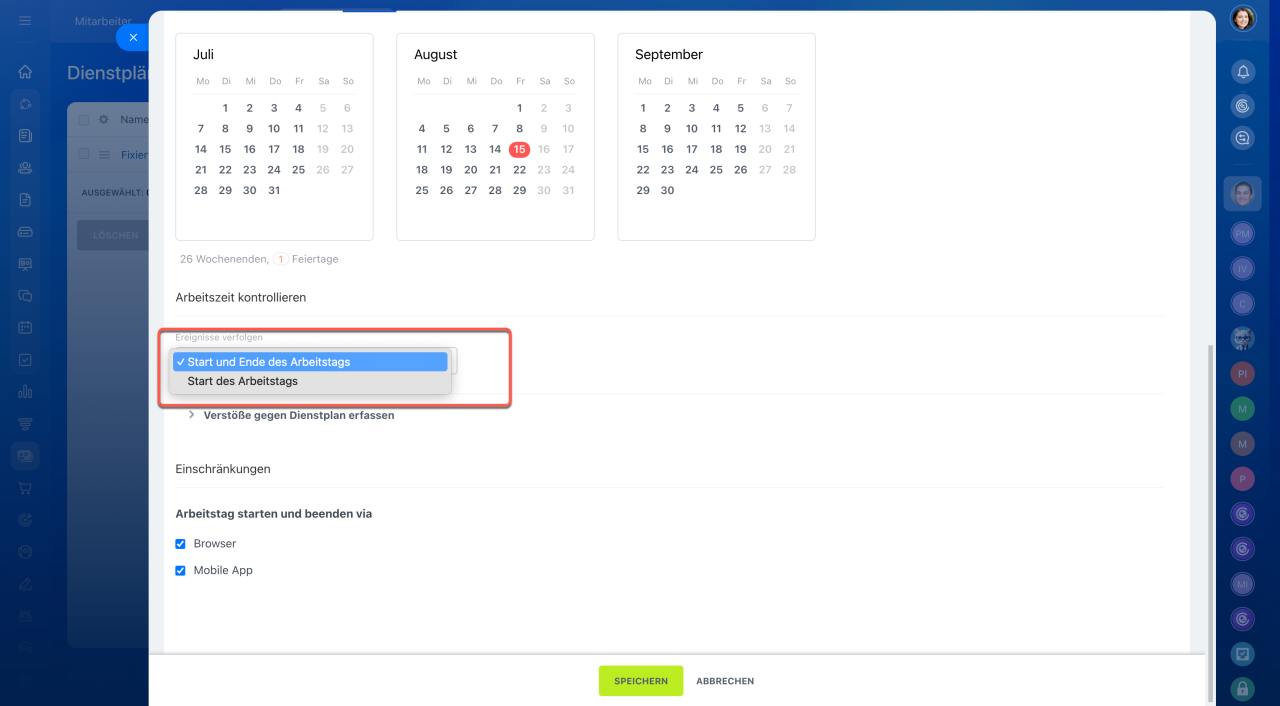This screenshot has width=1280, height=706.
Task: Click the gear icon in background table header
Action: click(x=103, y=120)
